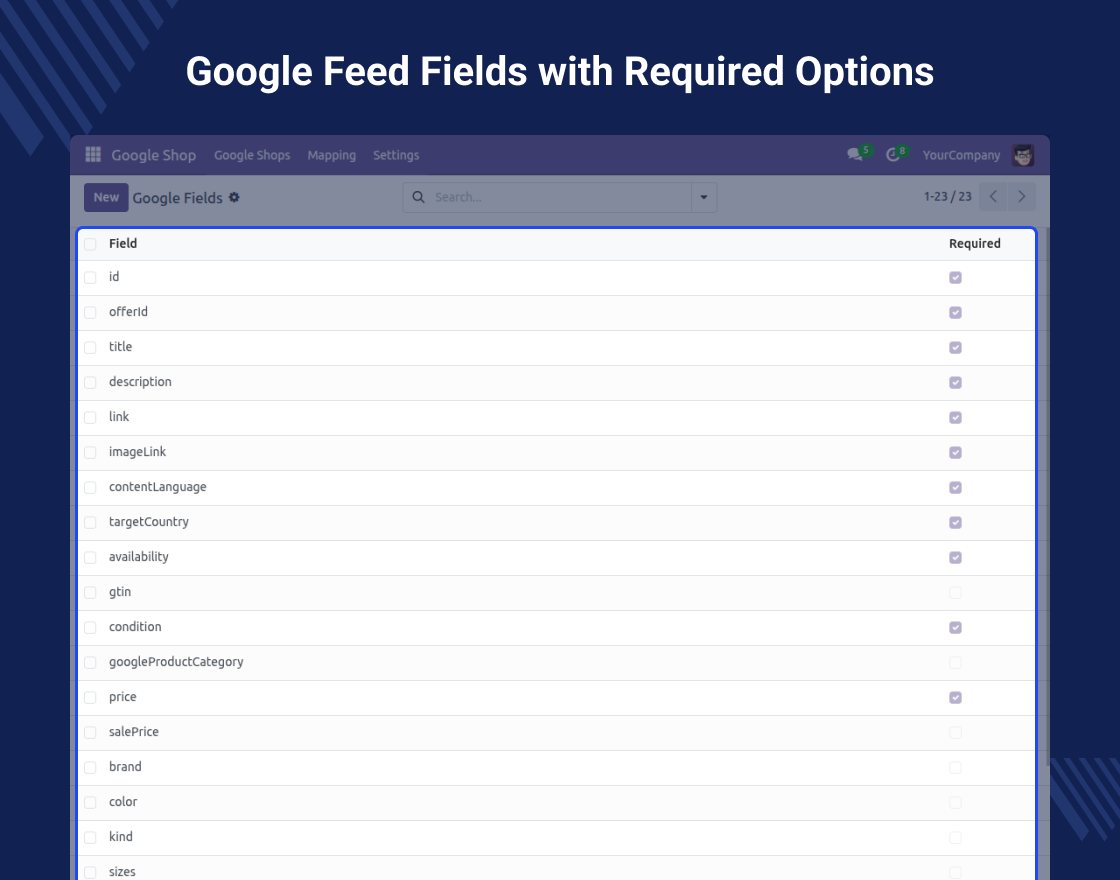
Task: Open the salePrice field record
Action: (134, 731)
